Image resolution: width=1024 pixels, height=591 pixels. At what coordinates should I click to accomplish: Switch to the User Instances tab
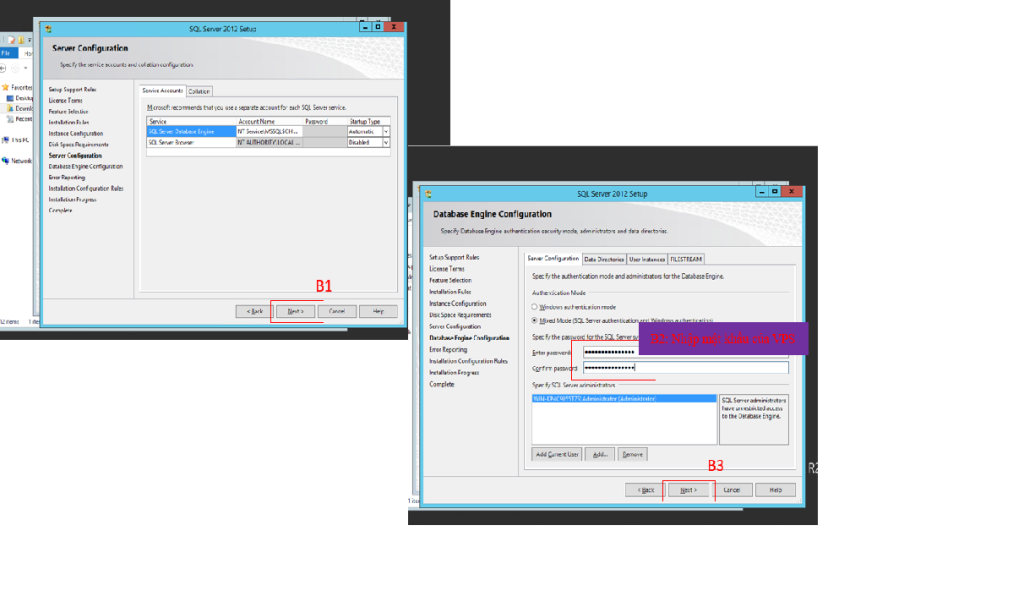pos(647,259)
